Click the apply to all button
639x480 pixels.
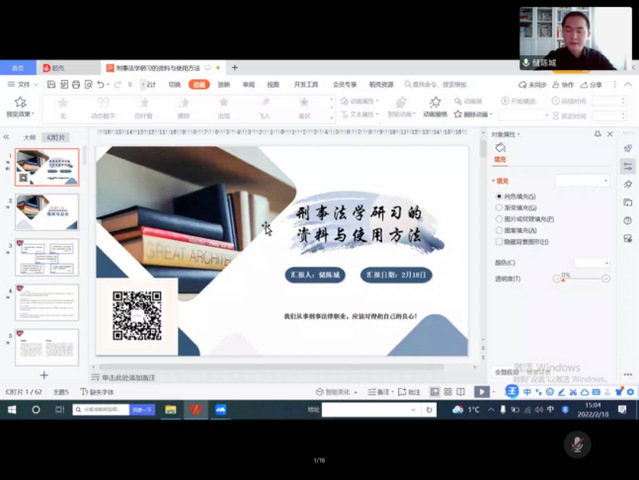(508, 371)
